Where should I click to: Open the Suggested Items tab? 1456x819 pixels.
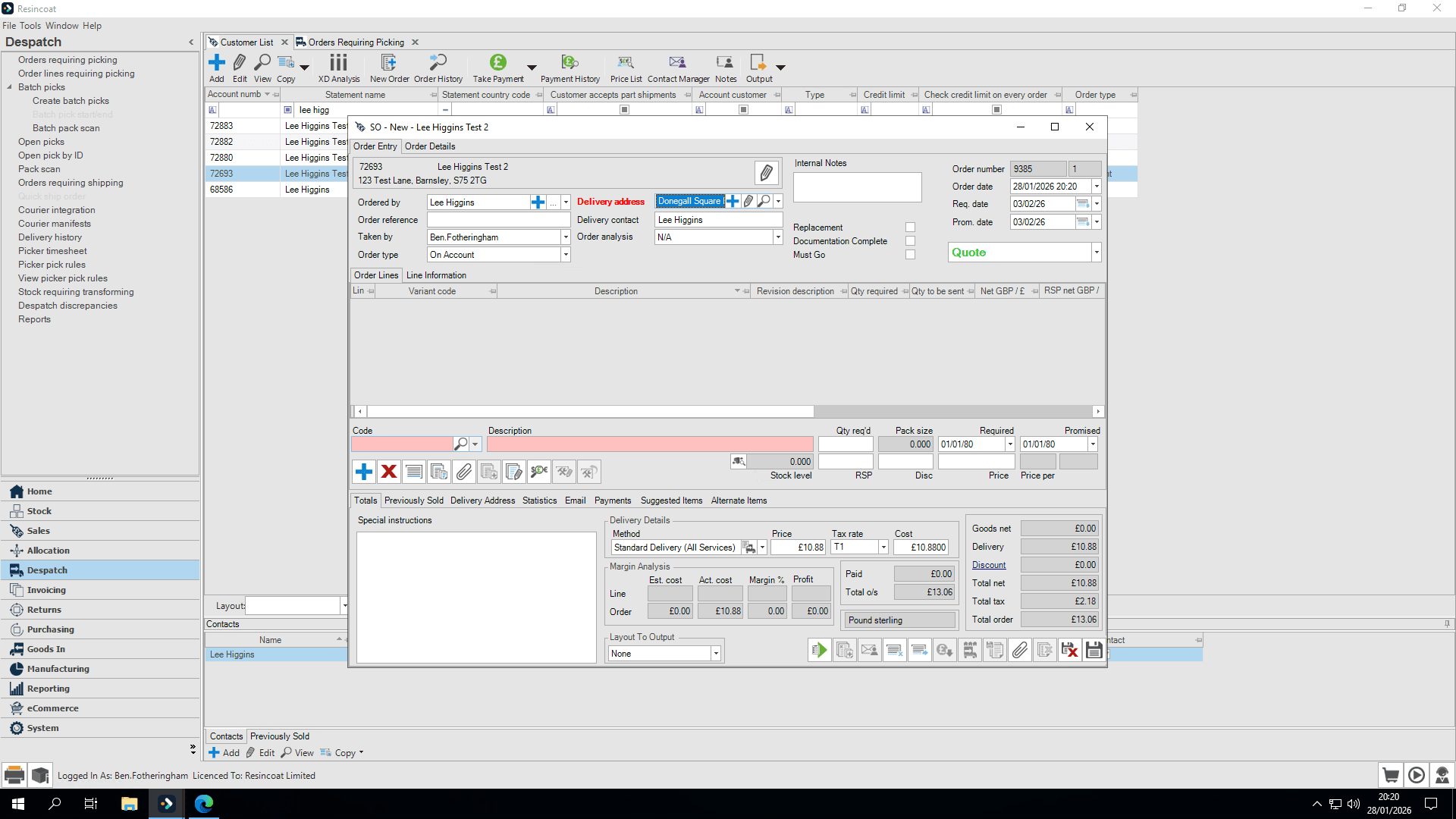(671, 500)
